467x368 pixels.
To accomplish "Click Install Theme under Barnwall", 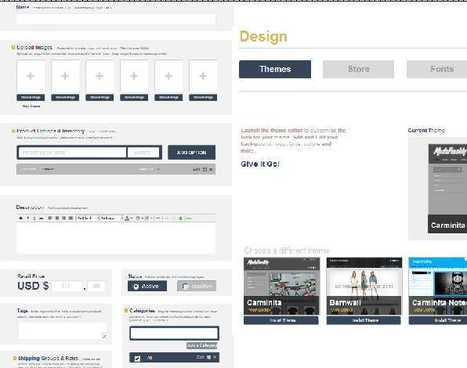I will coord(364,320).
